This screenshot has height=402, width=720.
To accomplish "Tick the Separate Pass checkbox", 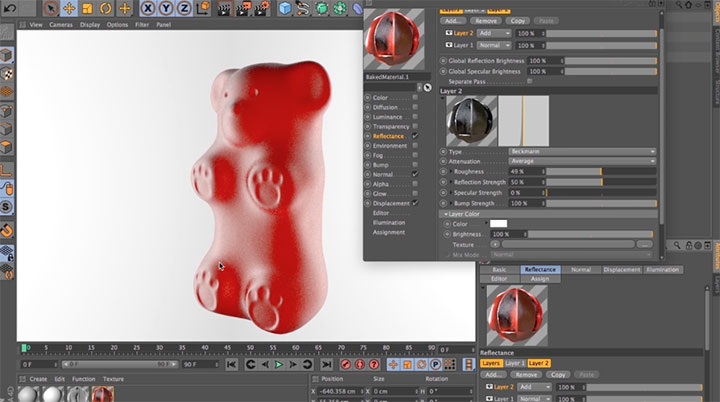I will pyautogui.click(x=529, y=81).
